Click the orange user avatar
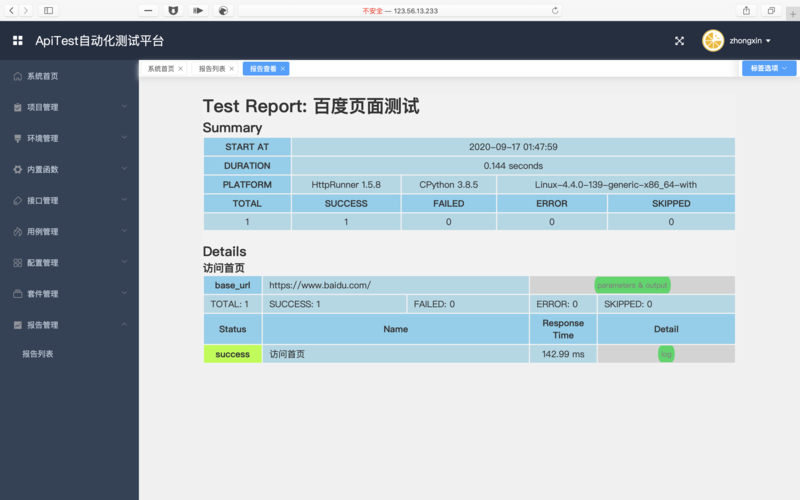The height and width of the screenshot is (500, 800). tap(713, 41)
